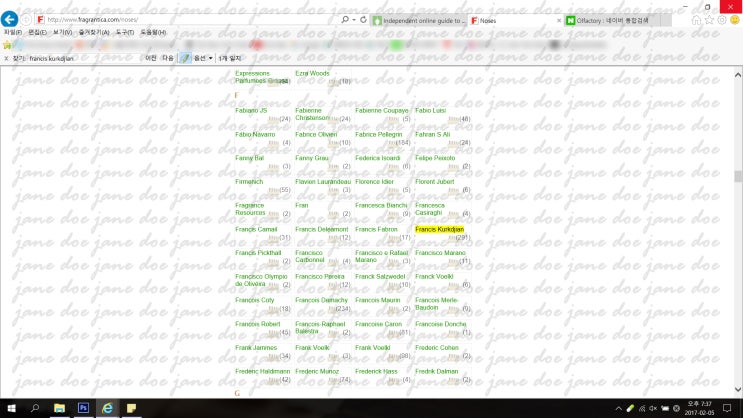Open the Home icon in browser toolbar
This screenshot has height=418, width=743.
[696, 20]
